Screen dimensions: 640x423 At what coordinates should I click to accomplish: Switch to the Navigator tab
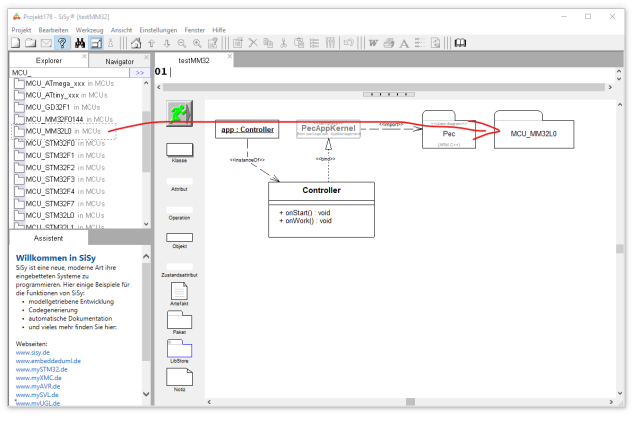pos(119,61)
